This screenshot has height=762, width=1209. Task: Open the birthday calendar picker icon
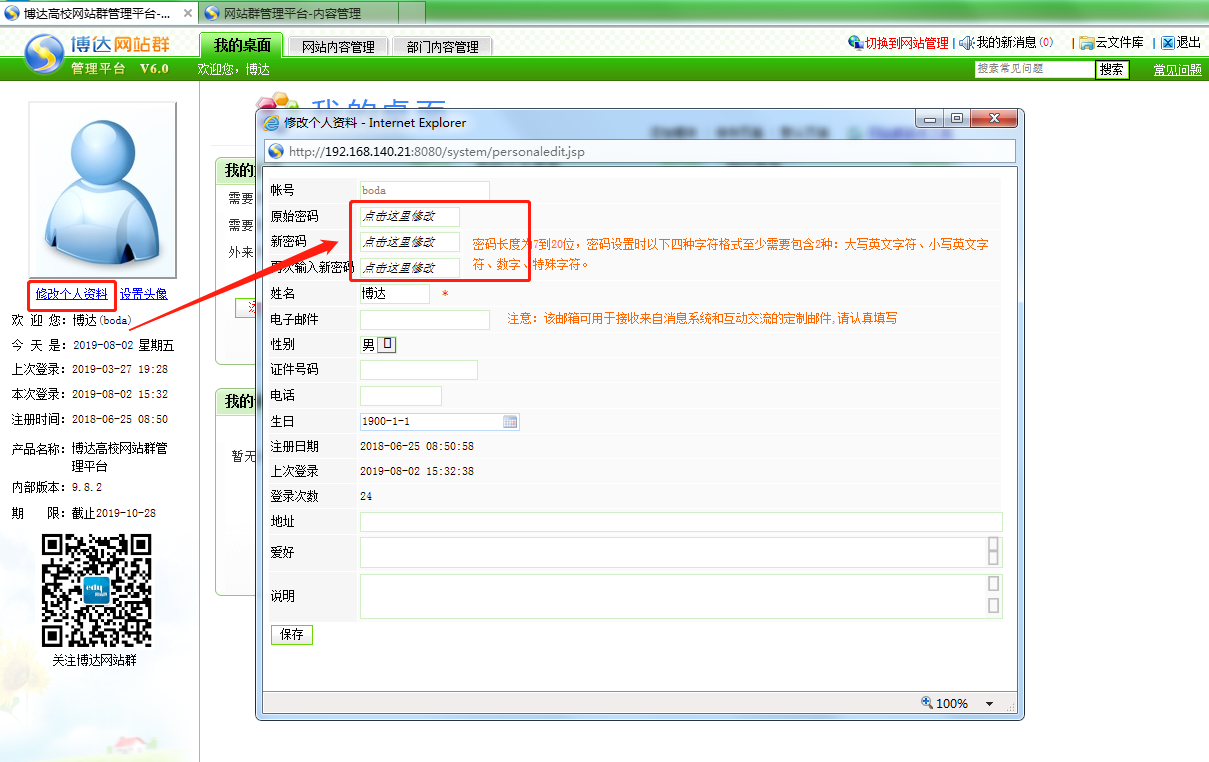point(510,422)
